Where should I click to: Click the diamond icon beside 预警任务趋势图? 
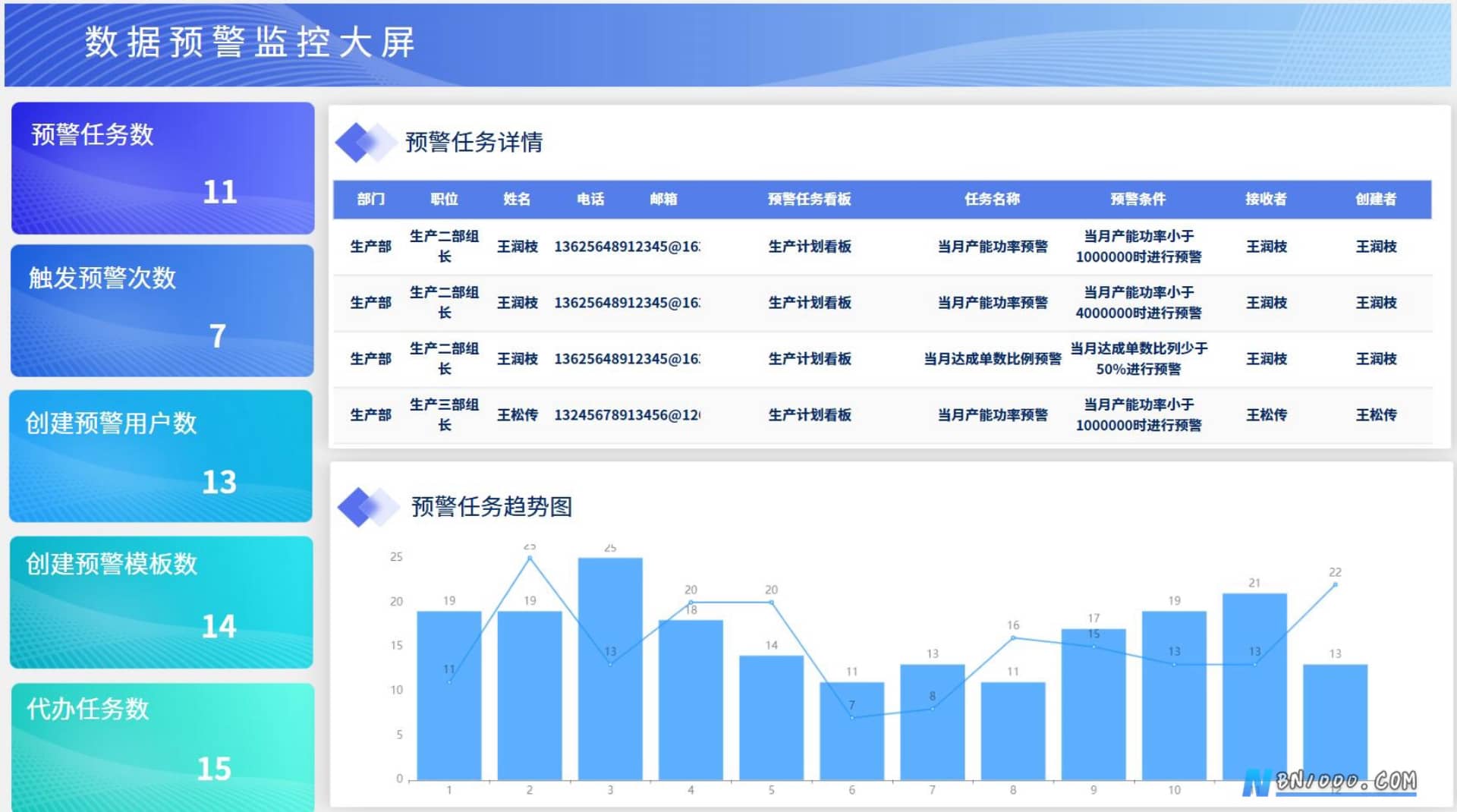coord(369,507)
